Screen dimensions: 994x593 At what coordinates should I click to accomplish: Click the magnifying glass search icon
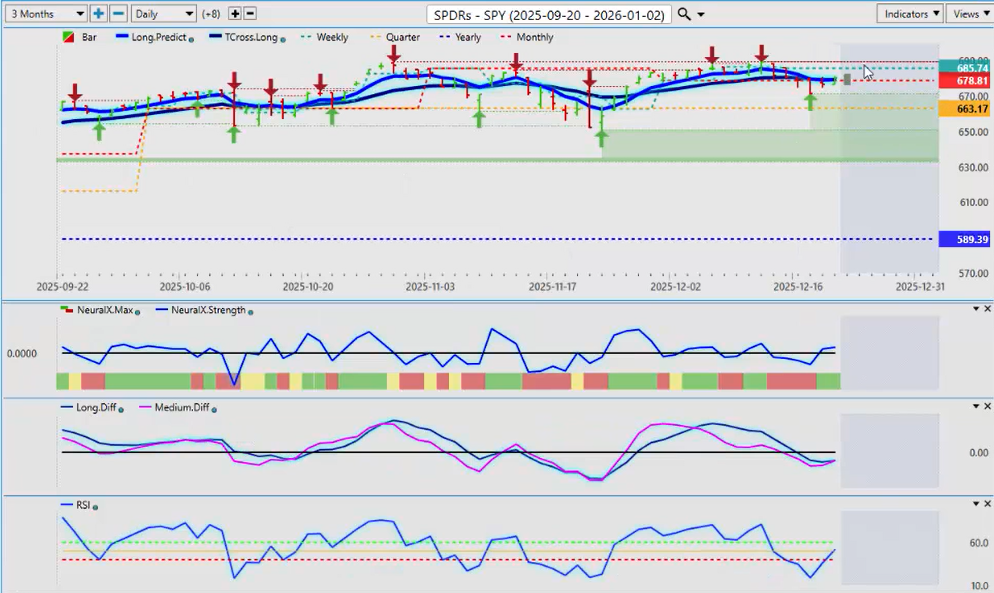pyautogui.click(x=684, y=14)
